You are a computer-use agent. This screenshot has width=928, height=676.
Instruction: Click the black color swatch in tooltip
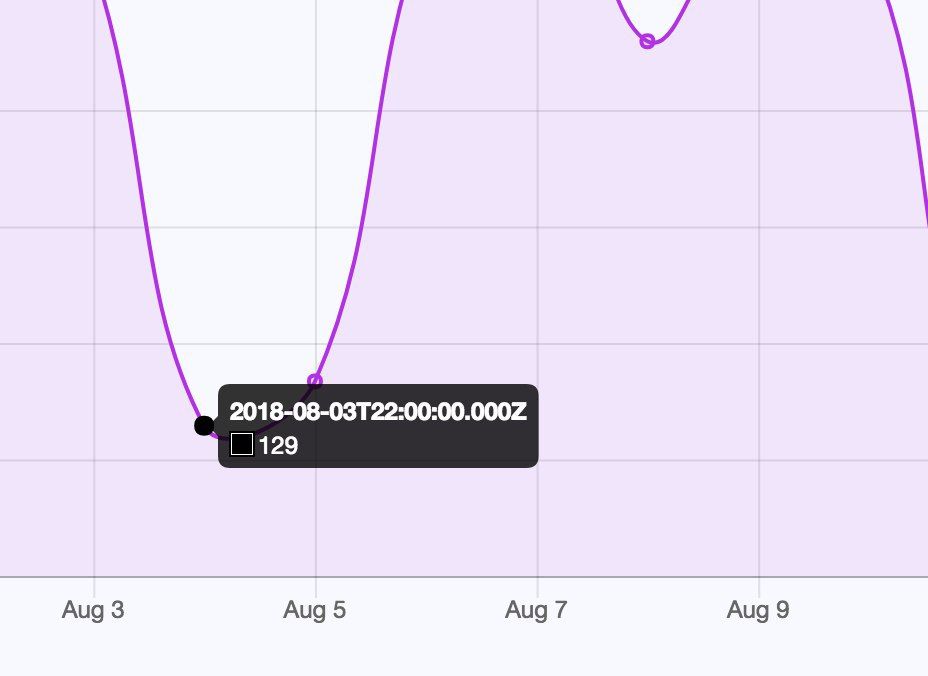point(241,444)
